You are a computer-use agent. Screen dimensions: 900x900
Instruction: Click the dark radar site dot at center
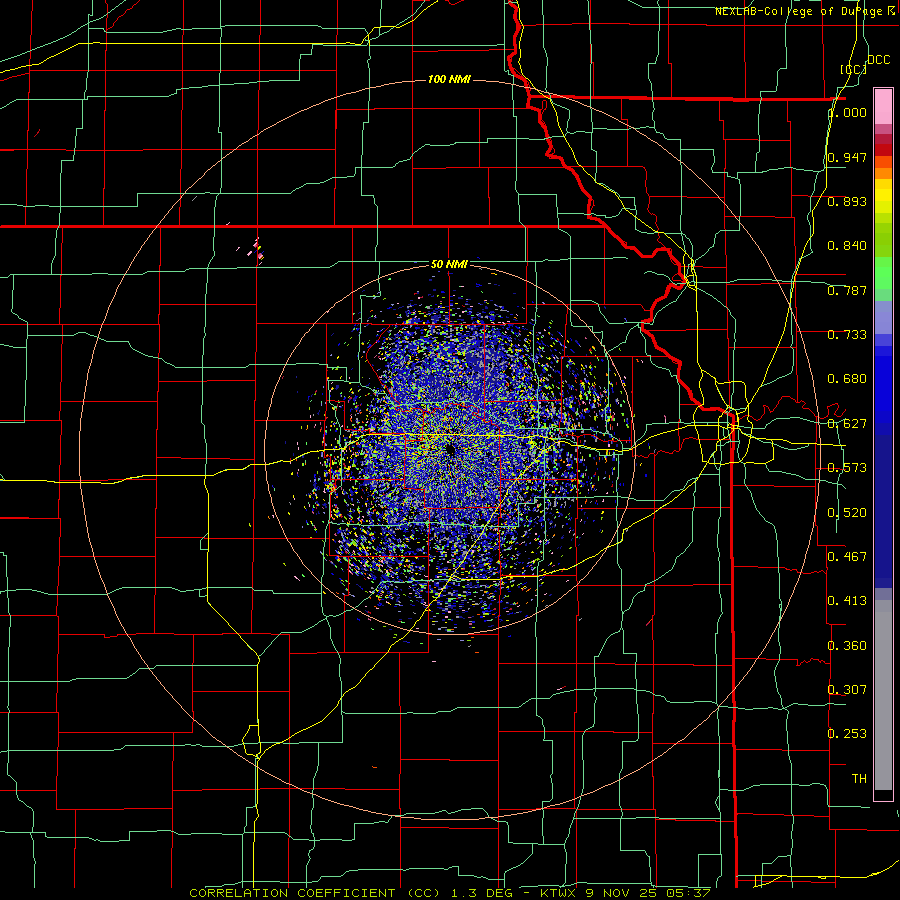[450, 450]
